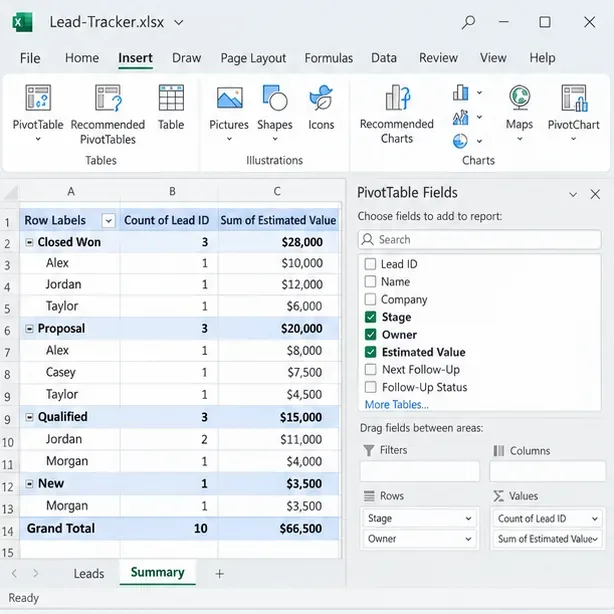Select column C header
Image resolution: width=614 pixels, height=614 pixels.
[277, 191]
